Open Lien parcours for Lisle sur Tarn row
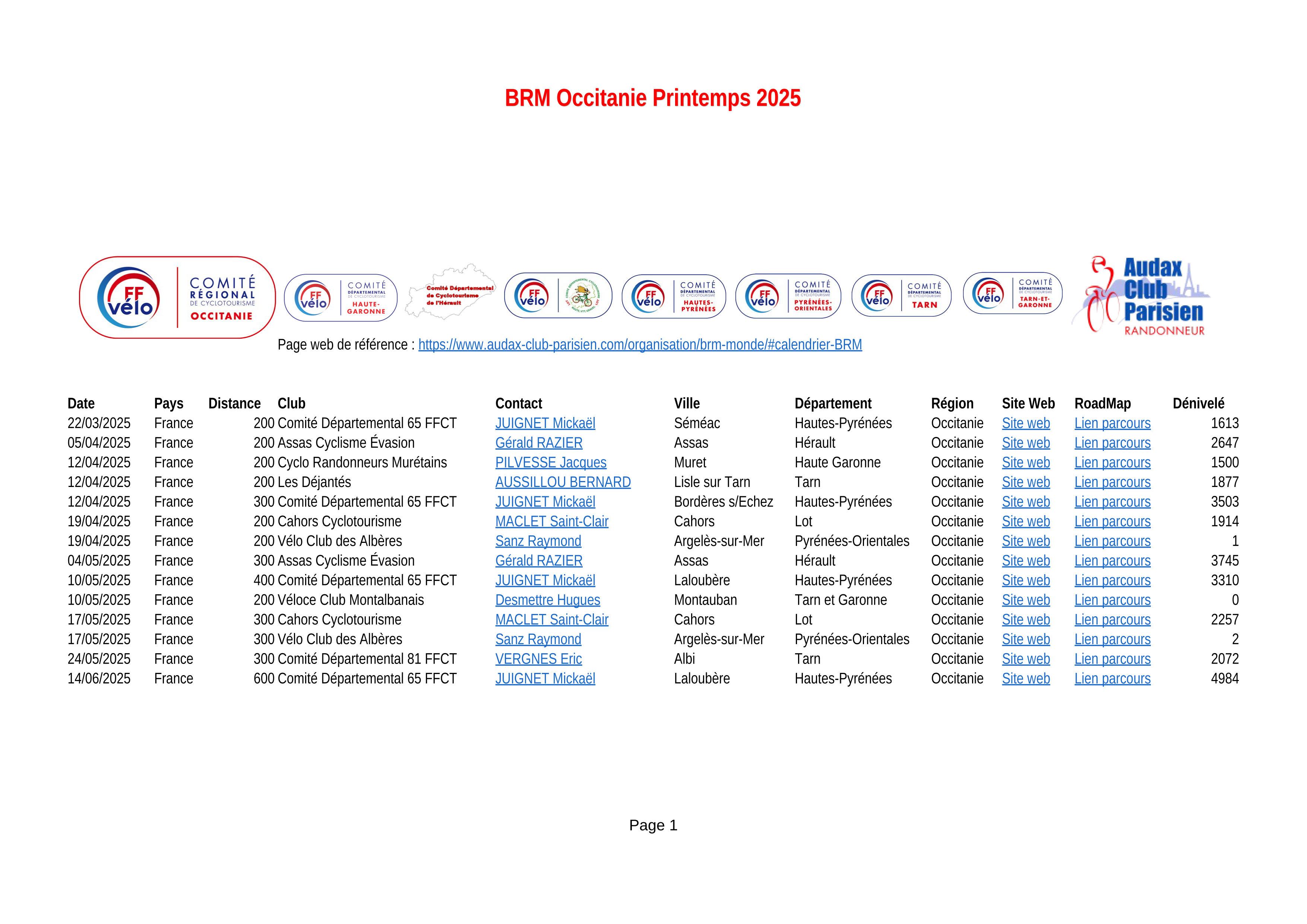This screenshot has height=924, width=1307. (1112, 482)
